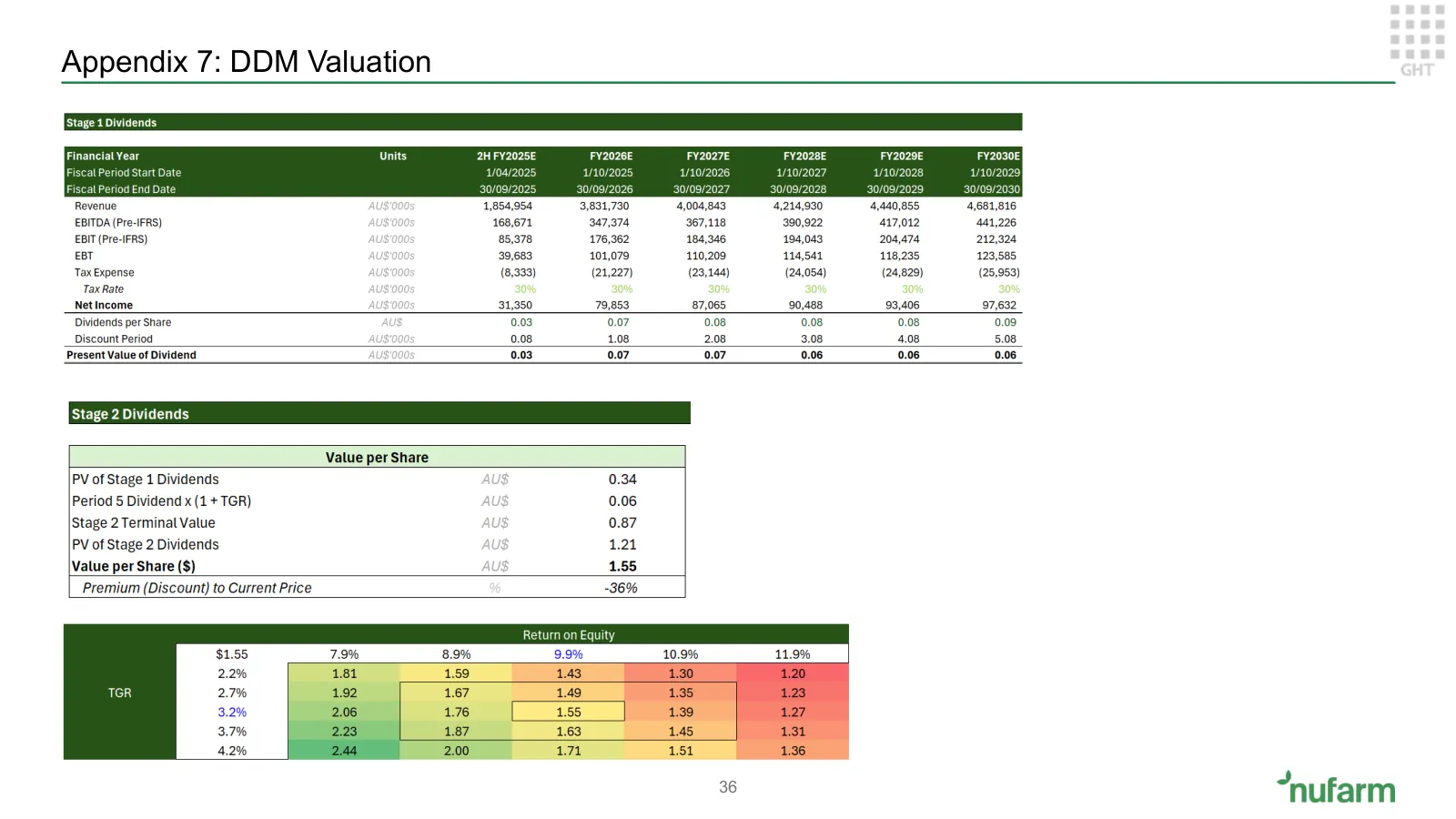This screenshot has height=819, width=1456.
Task: Click the PV of Stage 1 value '0.34'
Action: coord(622,480)
